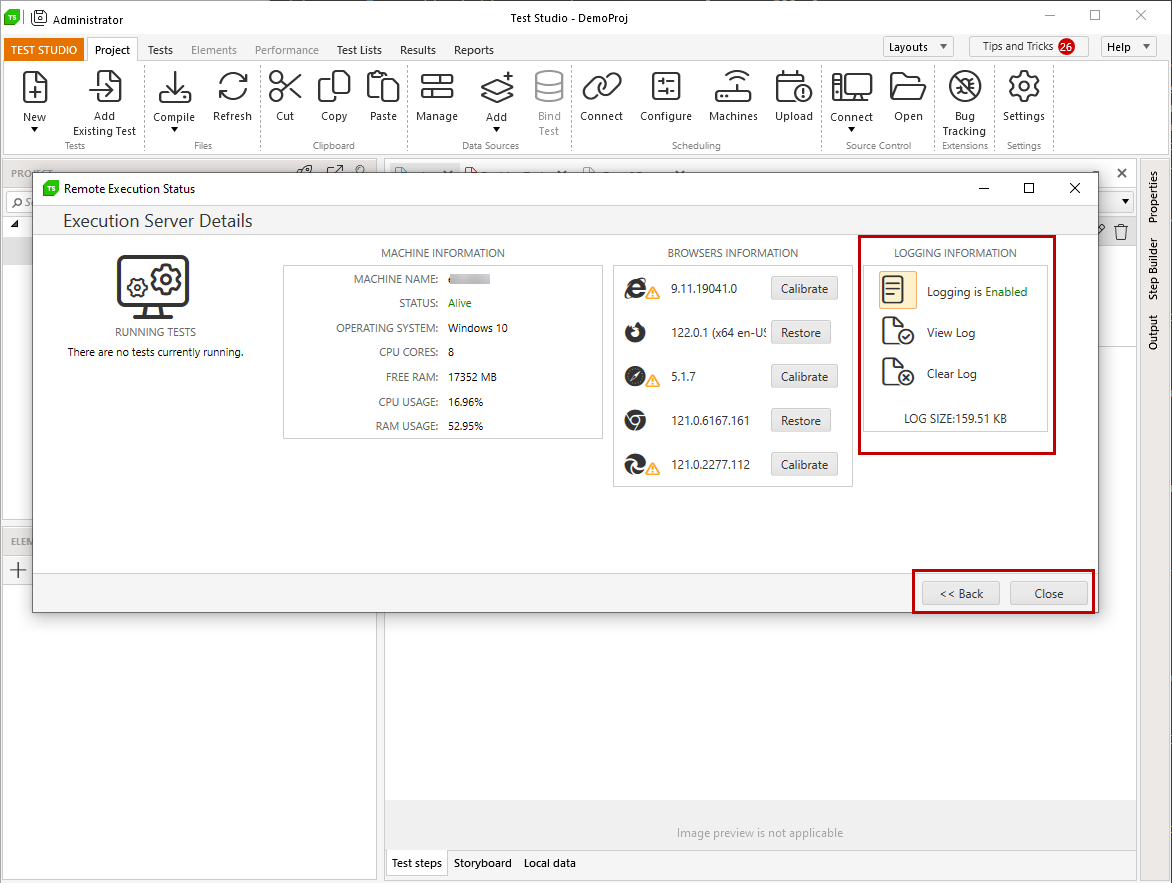Image resolution: width=1172 pixels, height=883 pixels.
Task: Click Source Control Open folder icon
Action: point(908,87)
